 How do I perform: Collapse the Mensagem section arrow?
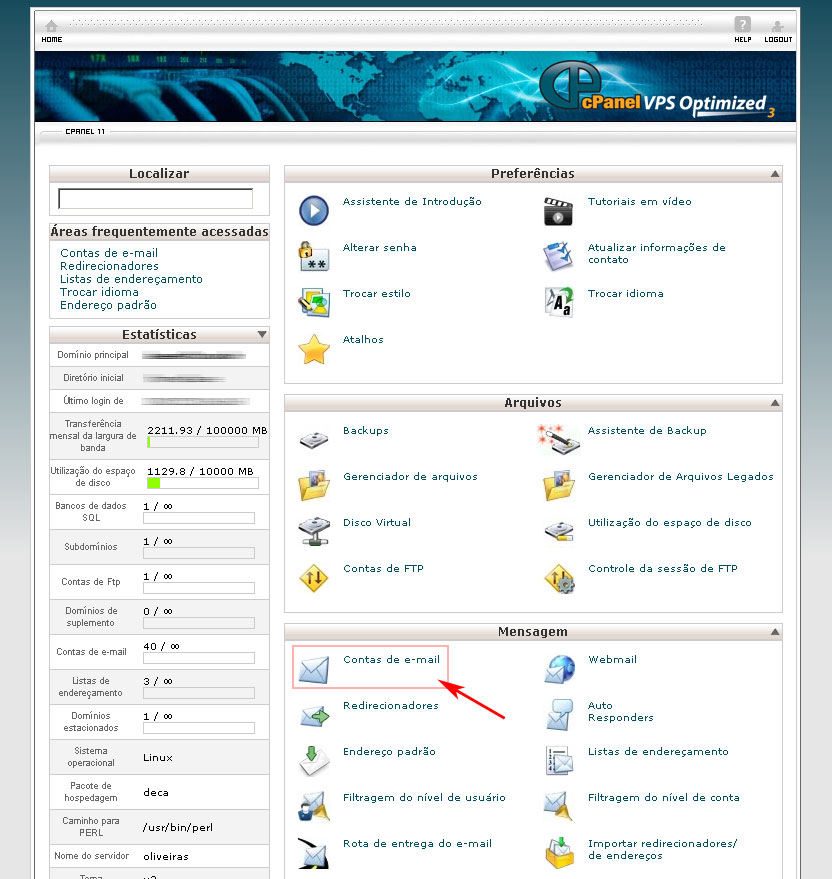click(774, 633)
